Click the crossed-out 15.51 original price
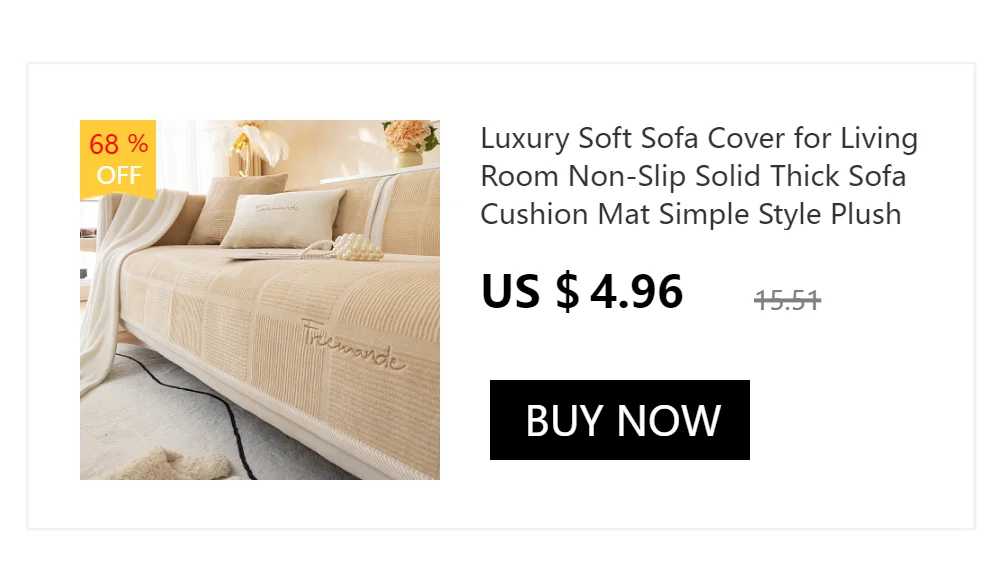 787,300
